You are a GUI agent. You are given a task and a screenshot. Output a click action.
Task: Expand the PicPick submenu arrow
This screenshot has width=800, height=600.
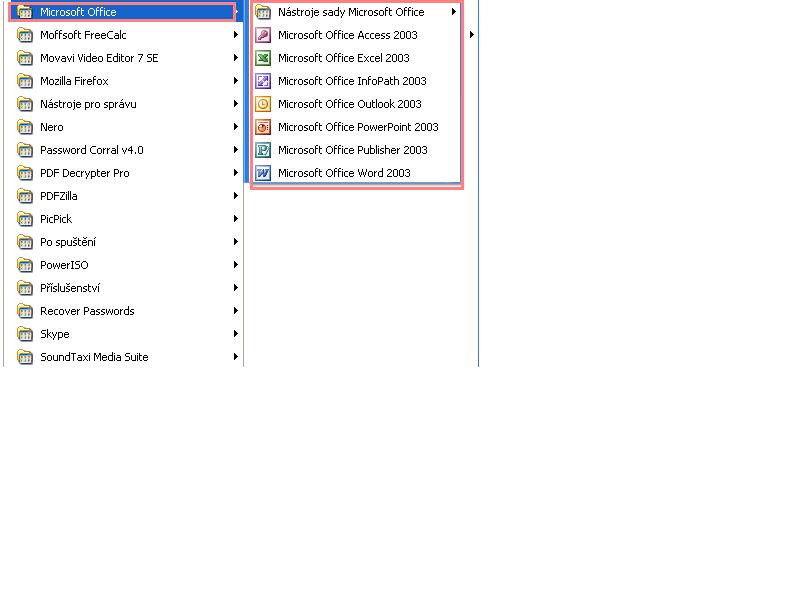[x=236, y=218]
